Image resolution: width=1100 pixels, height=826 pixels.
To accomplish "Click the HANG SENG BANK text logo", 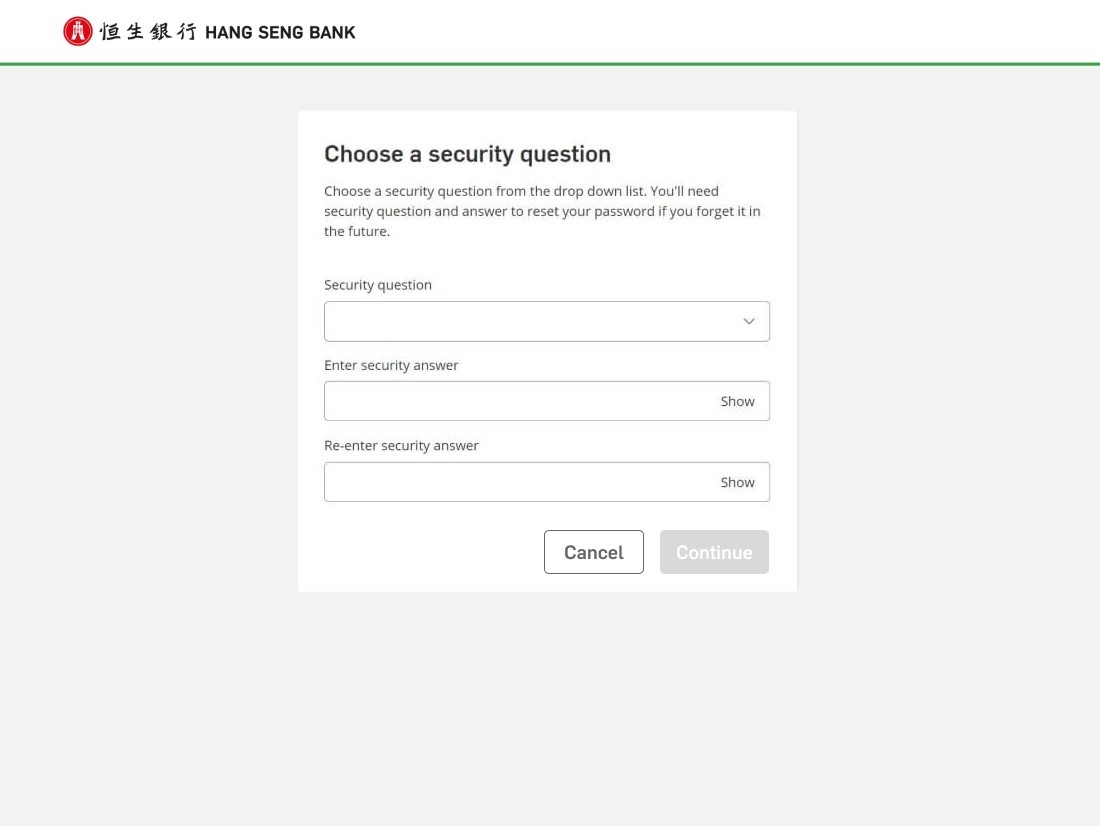I will coord(280,33).
